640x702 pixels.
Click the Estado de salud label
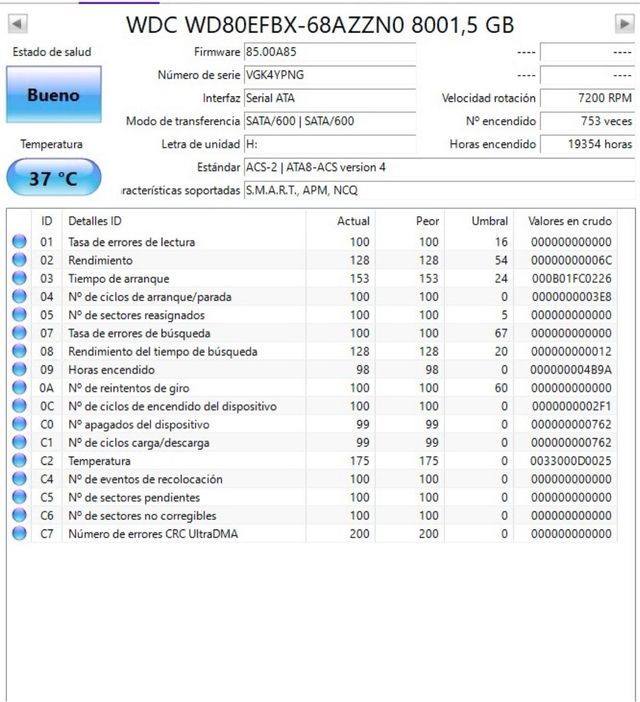(x=52, y=52)
